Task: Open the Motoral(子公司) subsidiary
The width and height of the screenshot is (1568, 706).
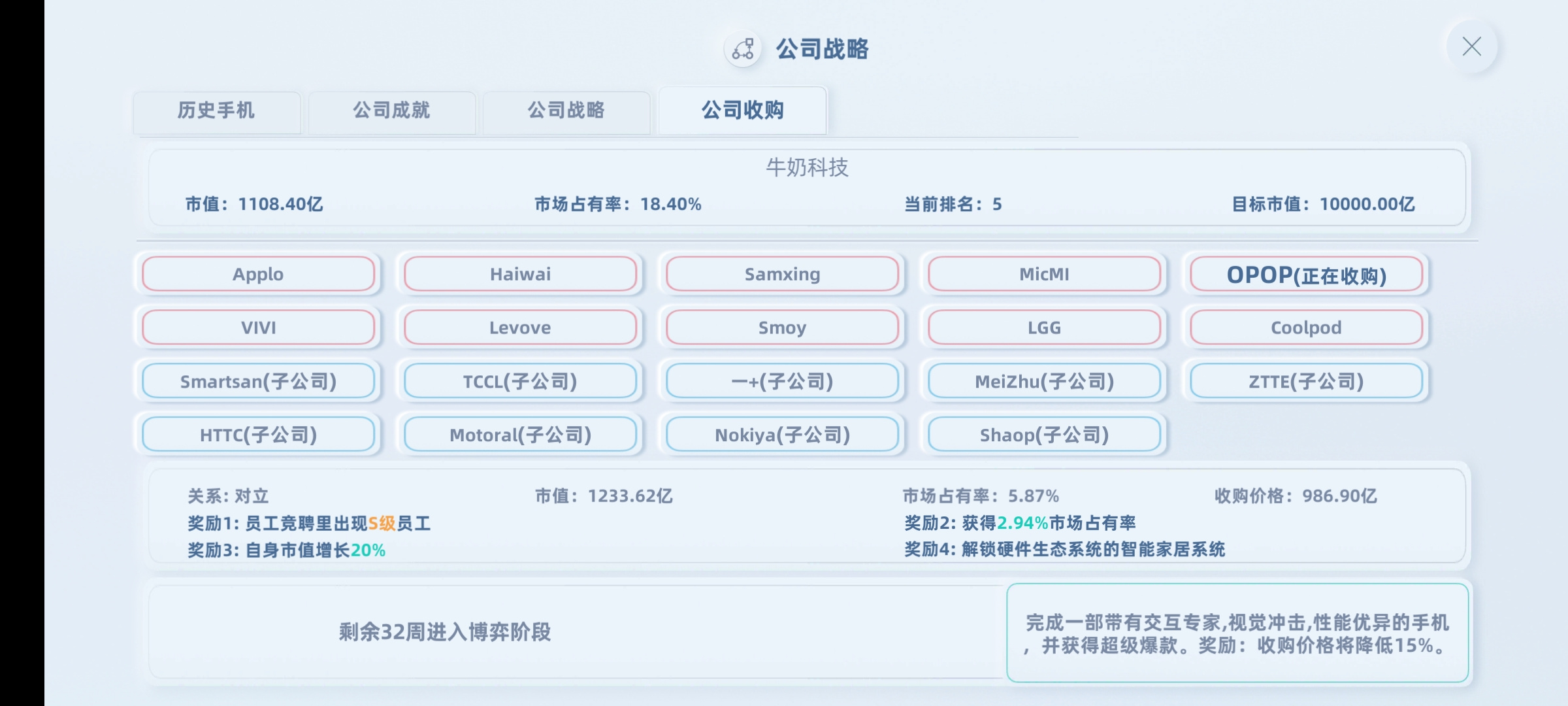Action: (521, 435)
